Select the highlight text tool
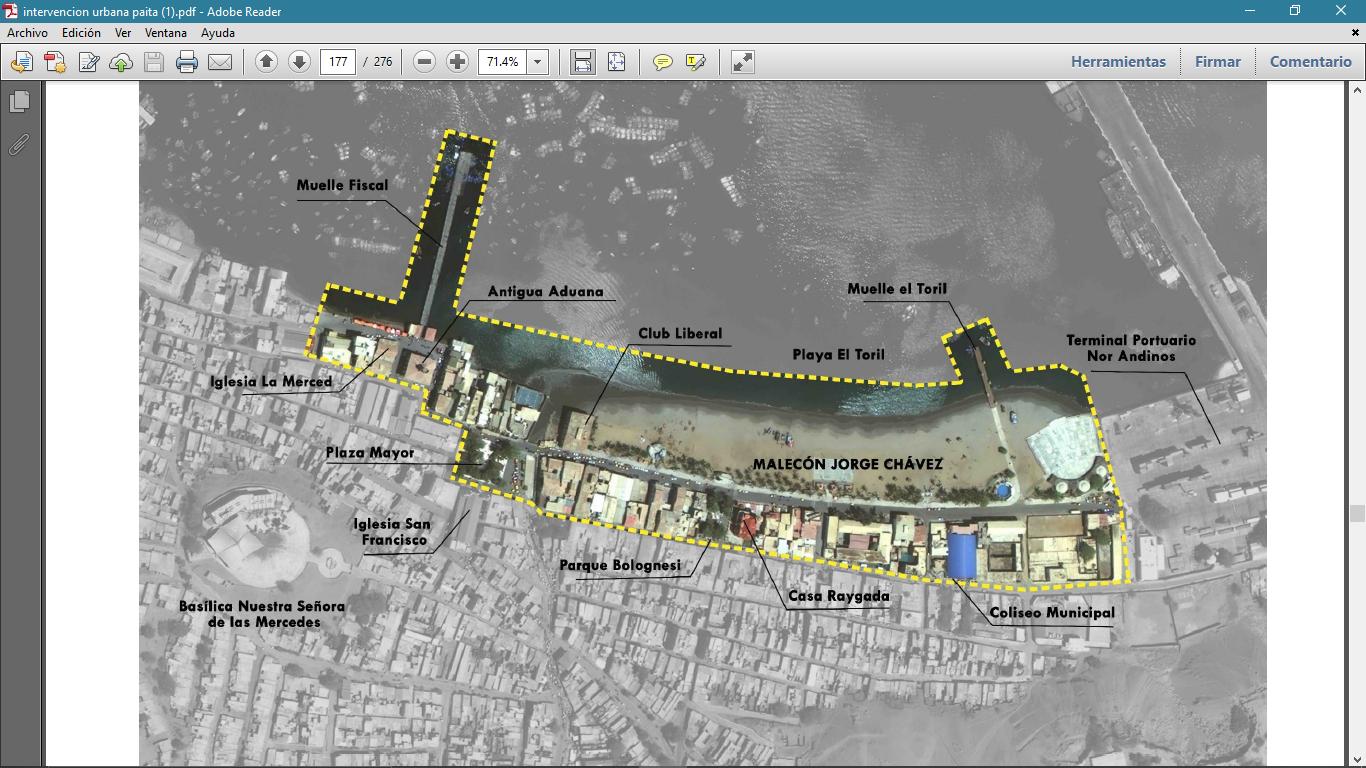Image resolution: width=1366 pixels, height=768 pixels. pos(695,62)
